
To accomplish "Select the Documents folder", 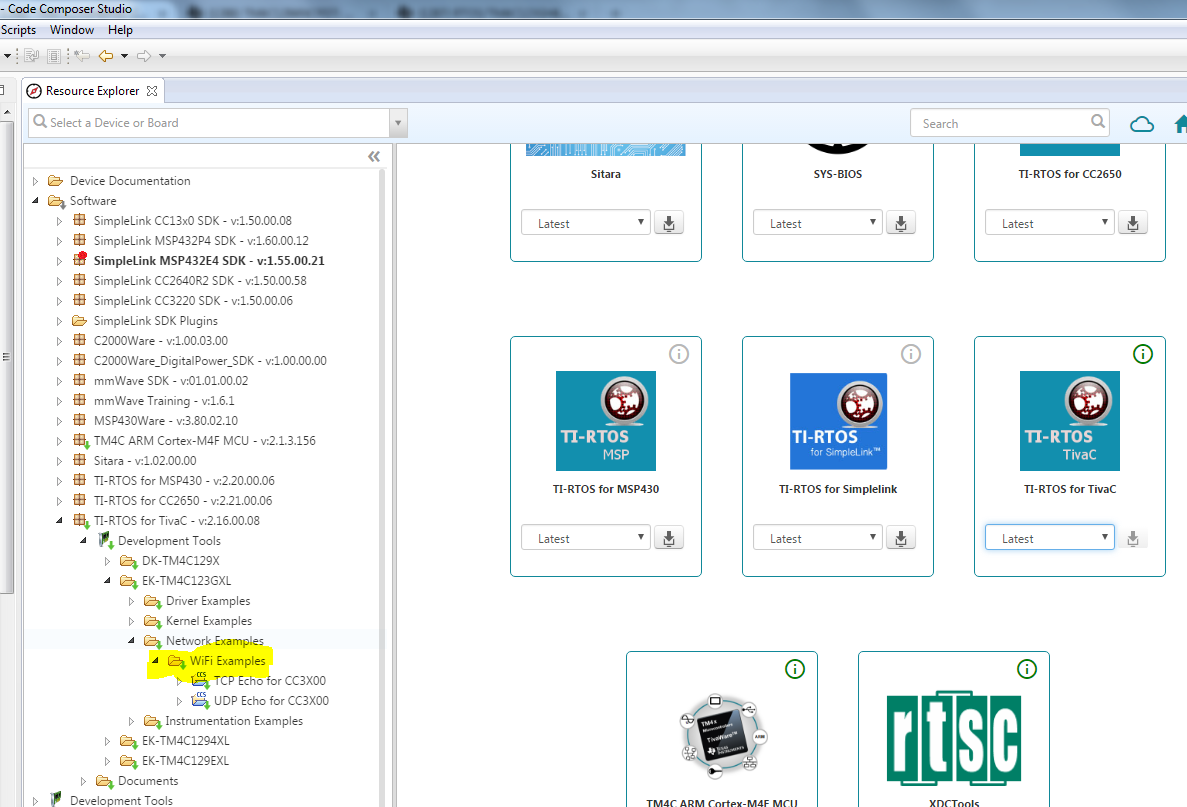I will click(148, 781).
